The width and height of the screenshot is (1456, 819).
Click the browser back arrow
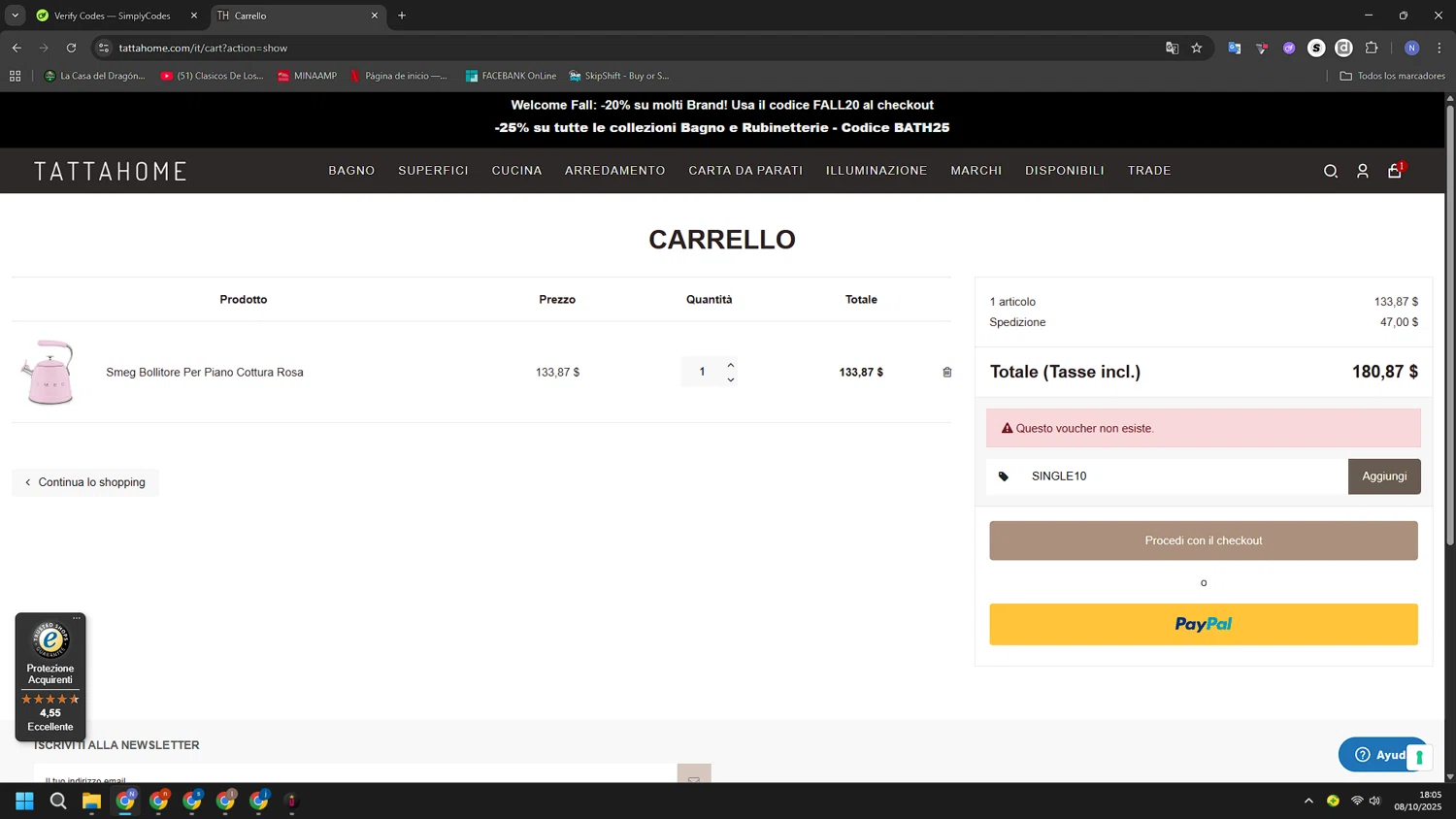(17, 48)
